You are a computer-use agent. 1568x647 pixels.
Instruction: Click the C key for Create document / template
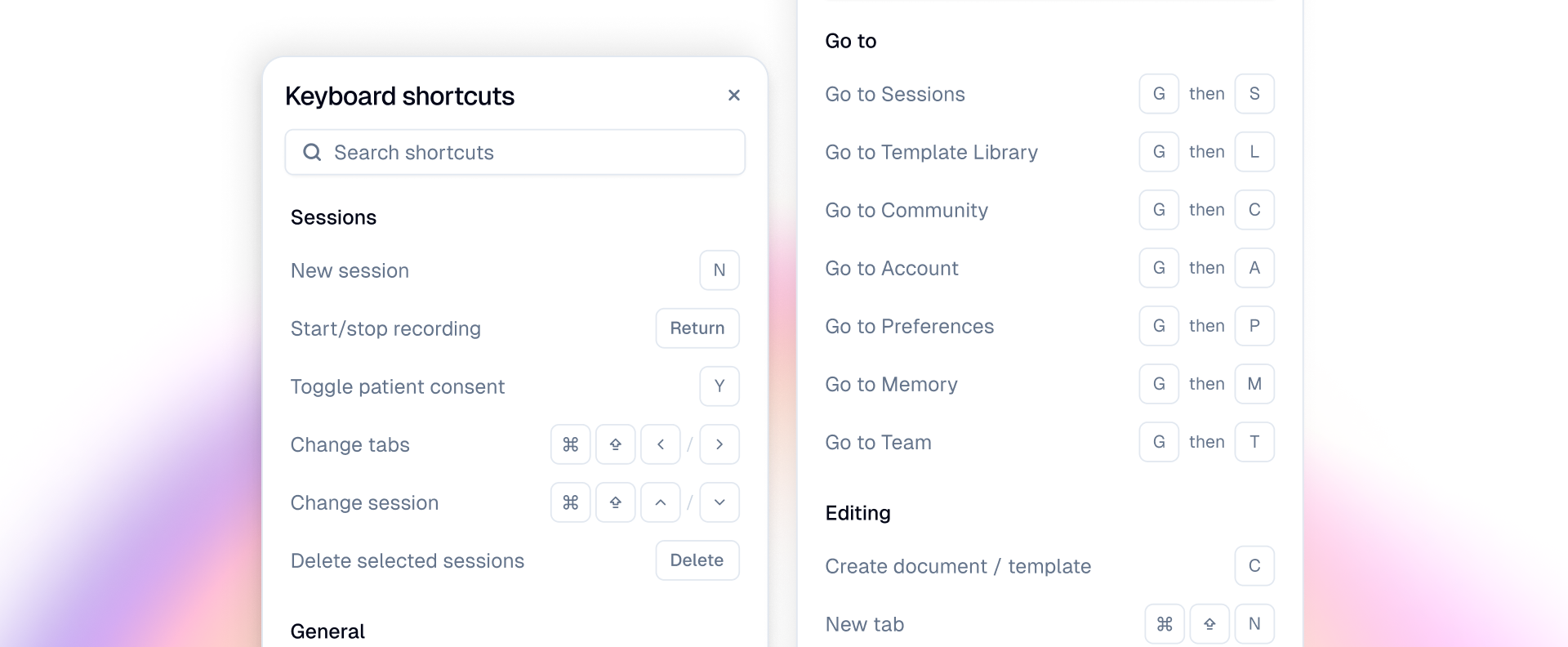1255,566
